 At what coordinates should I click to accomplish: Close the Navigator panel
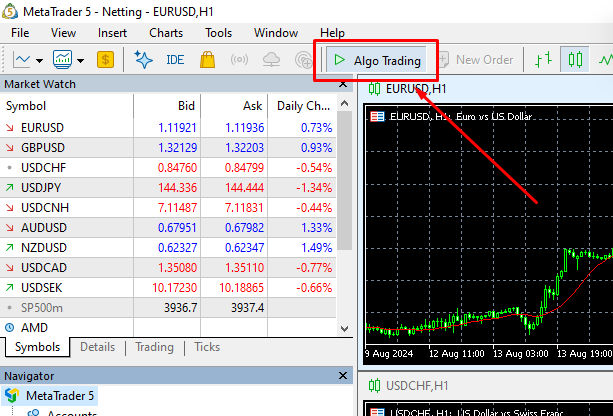click(x=343, y=376)
